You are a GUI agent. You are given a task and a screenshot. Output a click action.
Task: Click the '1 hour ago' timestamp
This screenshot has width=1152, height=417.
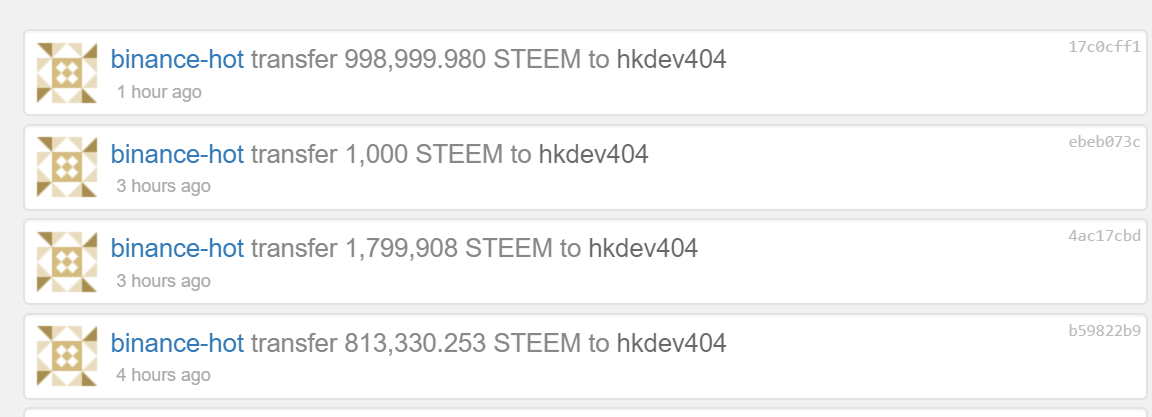(159, 92)
